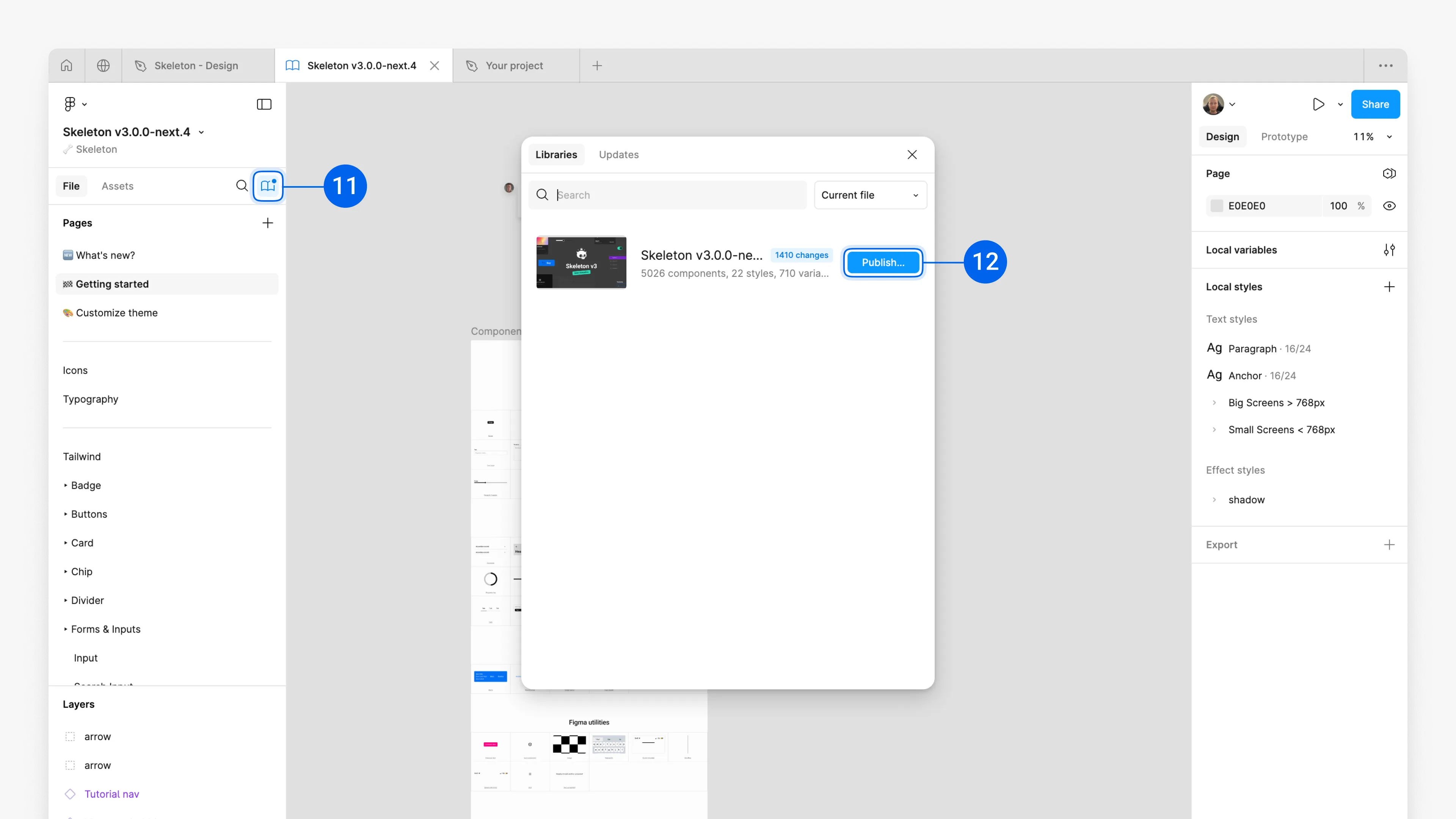Switch to the Prototype tab
This screenshot has width=1456, height=819.
coord(1284,136)
